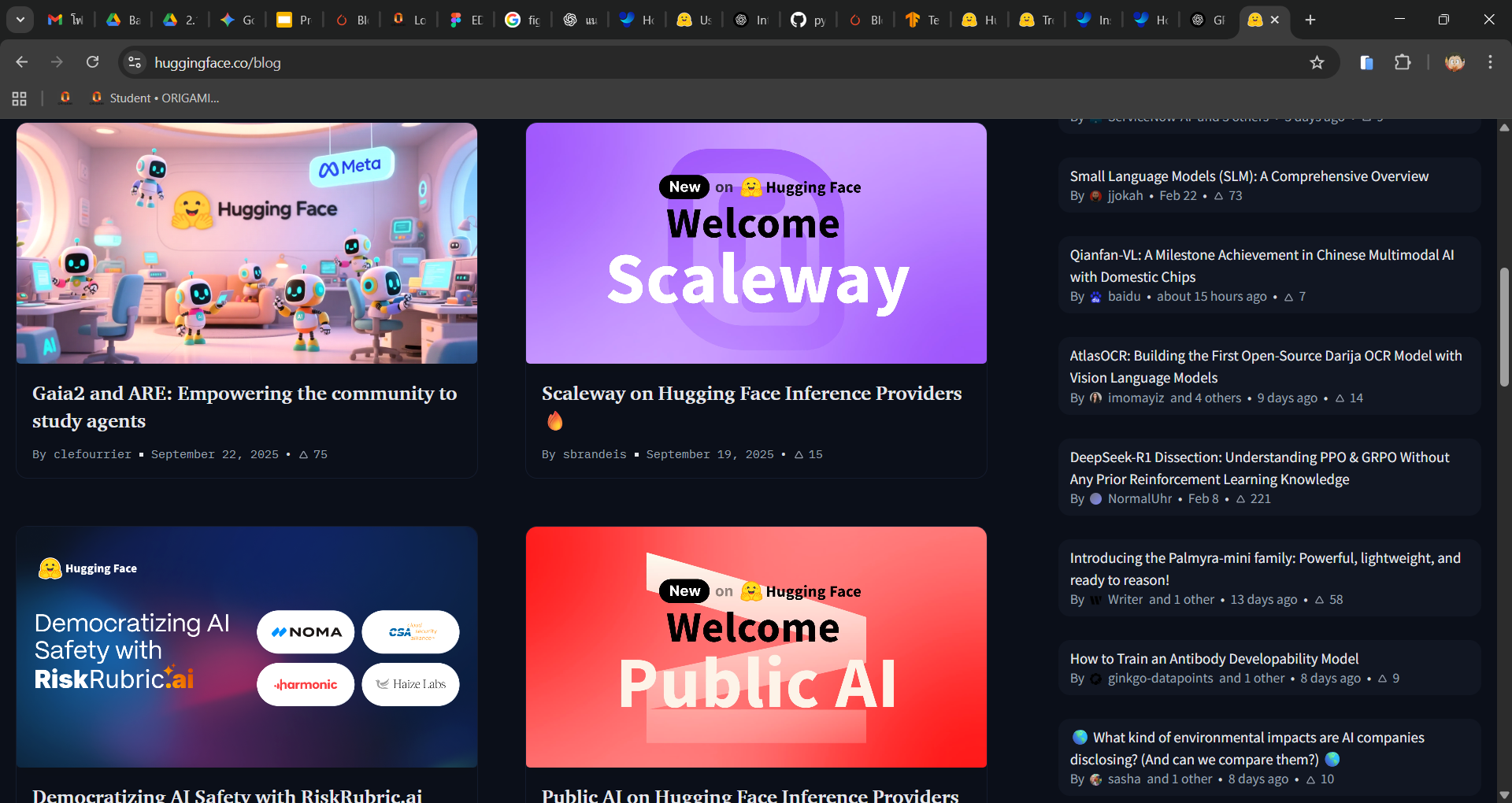Click the Public AI welcome banner image
Screen dimensions: 1512x803
(756, 647)
